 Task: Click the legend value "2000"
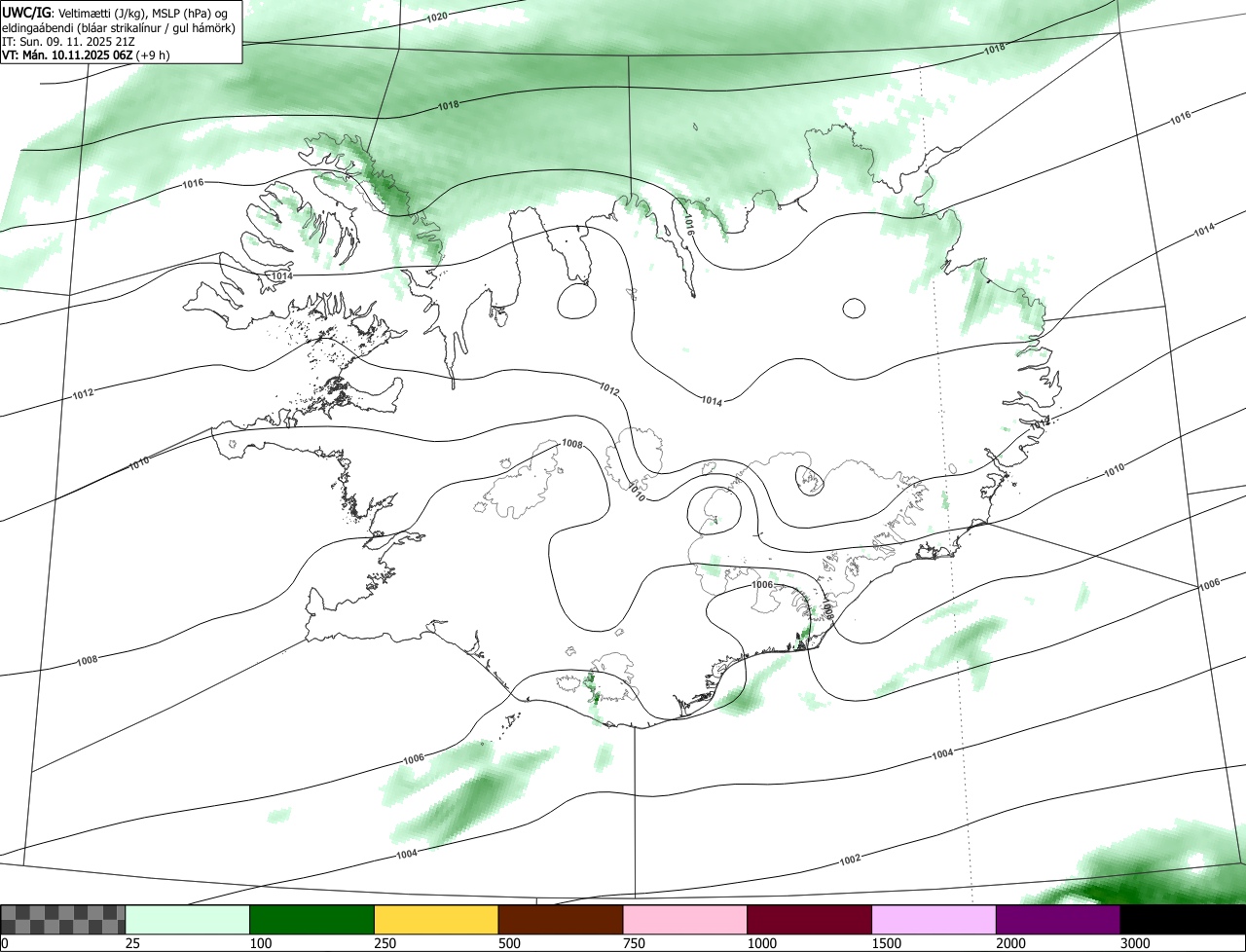tap(1011, 943)
